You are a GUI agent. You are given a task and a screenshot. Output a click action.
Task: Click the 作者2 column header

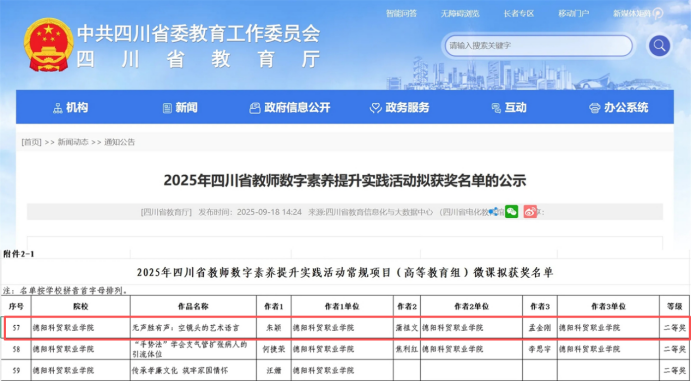pos(406,306)
